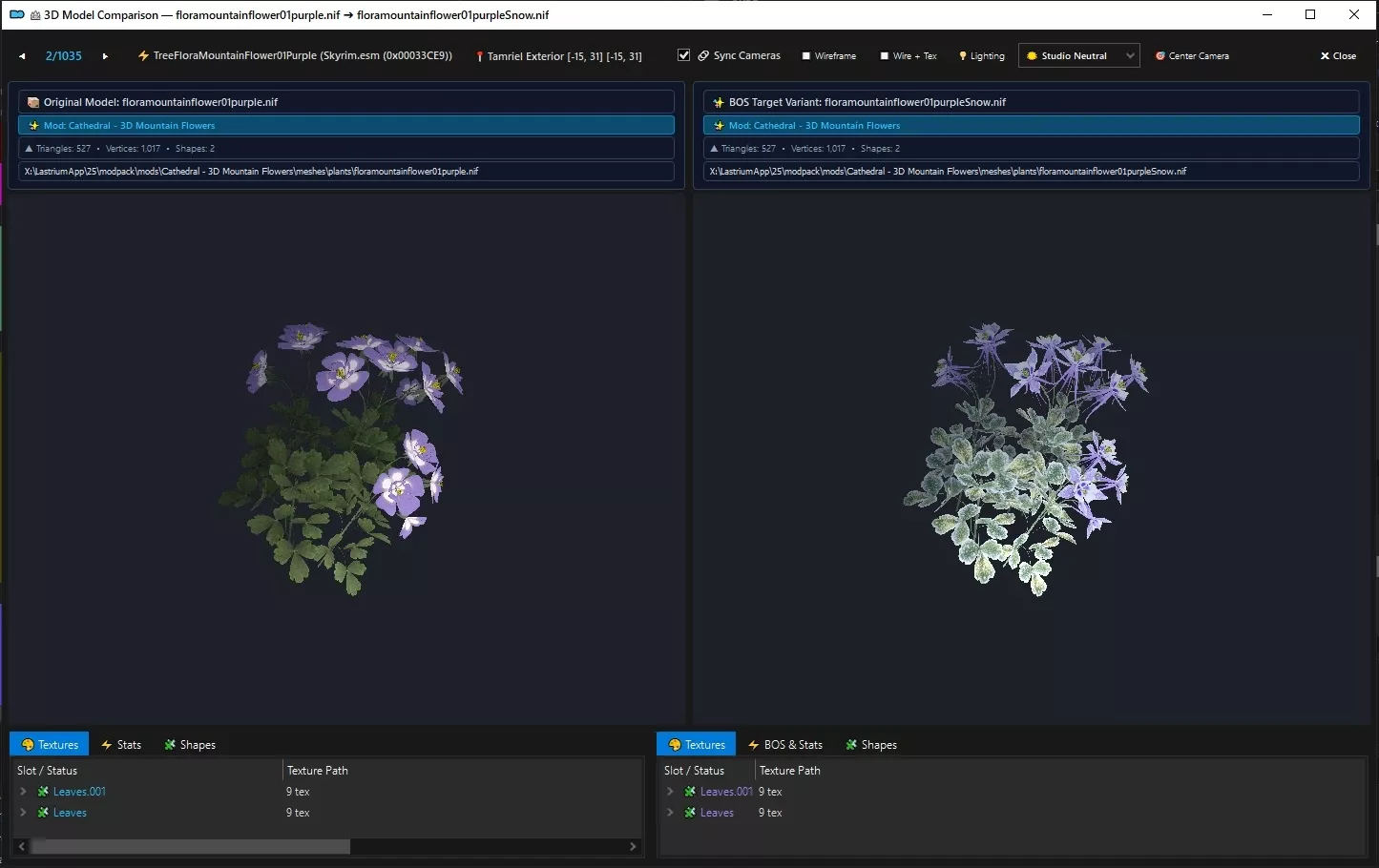Expand the Leaves.001 row in the left panel
Viewport: 1379px width, 868px height.
tap(23, 792)
